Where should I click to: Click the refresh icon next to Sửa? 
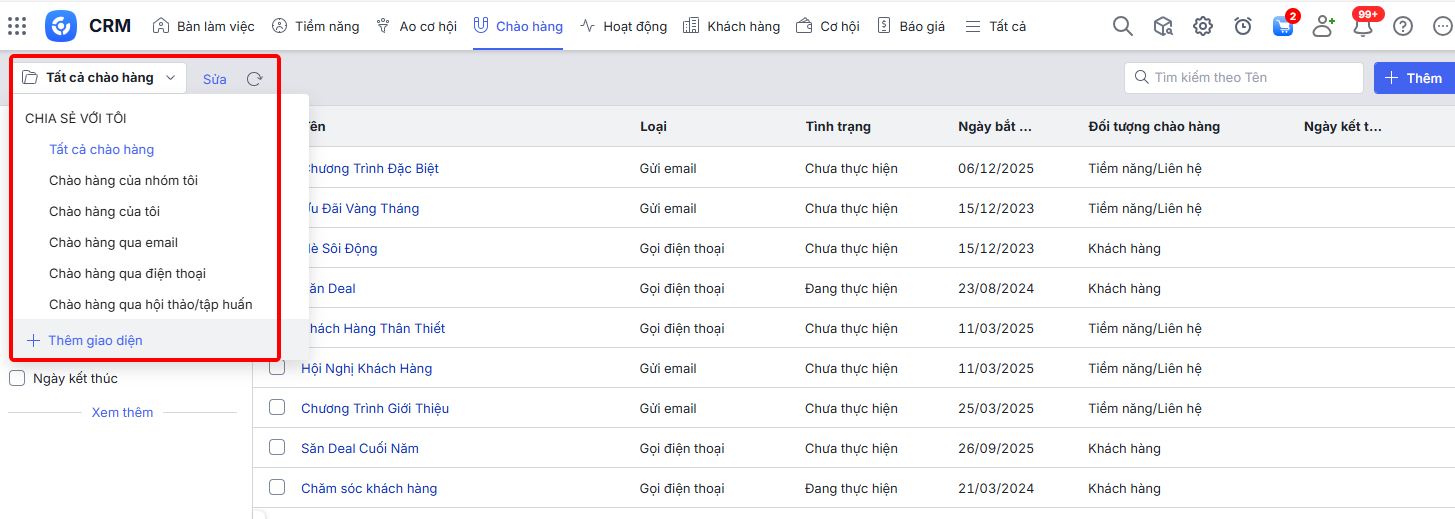point(254,79)
